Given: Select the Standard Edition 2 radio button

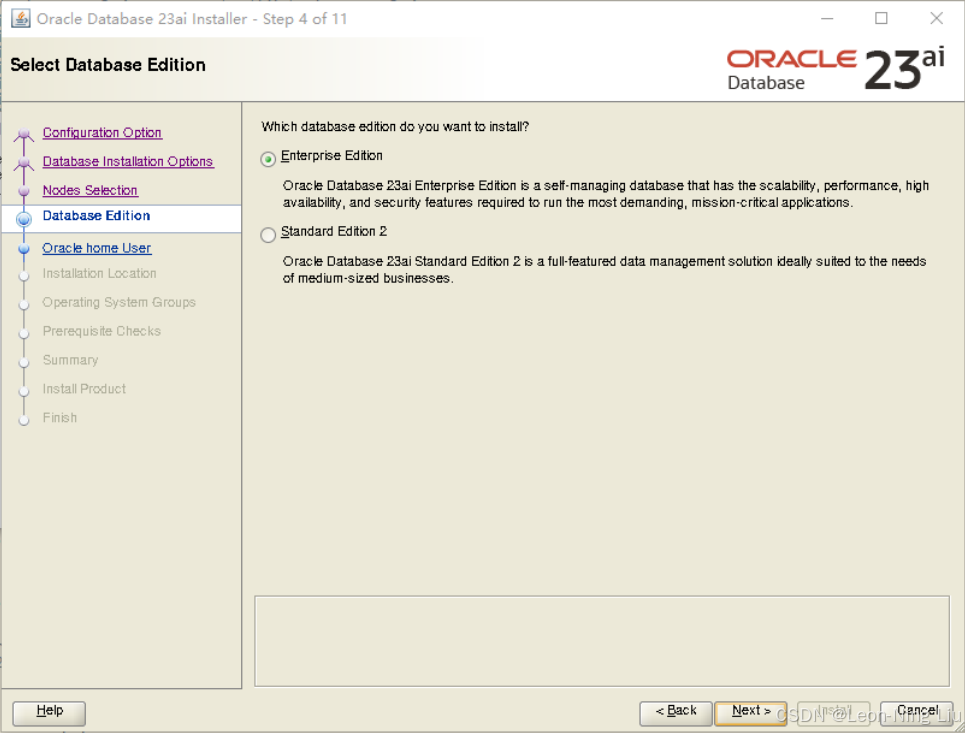Looking at the screenshot, I should (x=268, y=235).
